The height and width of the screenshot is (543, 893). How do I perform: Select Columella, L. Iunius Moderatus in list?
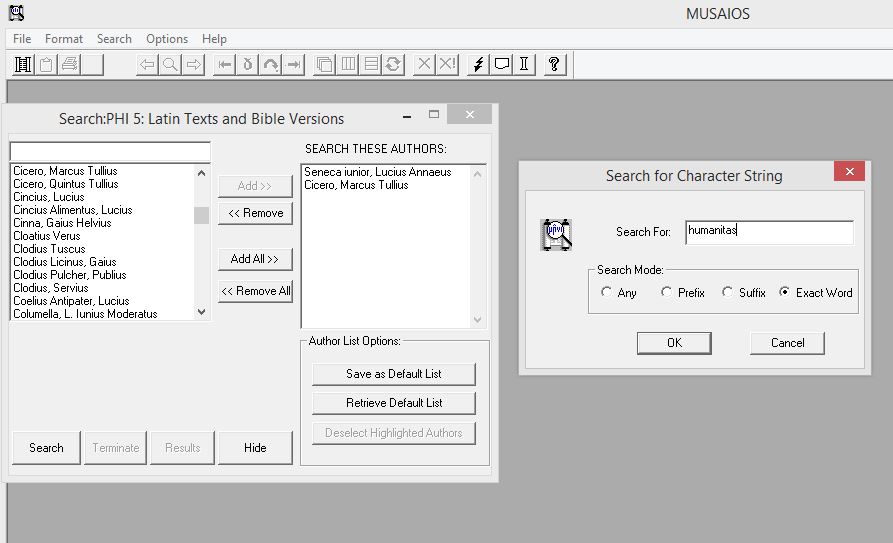point(85,314)
